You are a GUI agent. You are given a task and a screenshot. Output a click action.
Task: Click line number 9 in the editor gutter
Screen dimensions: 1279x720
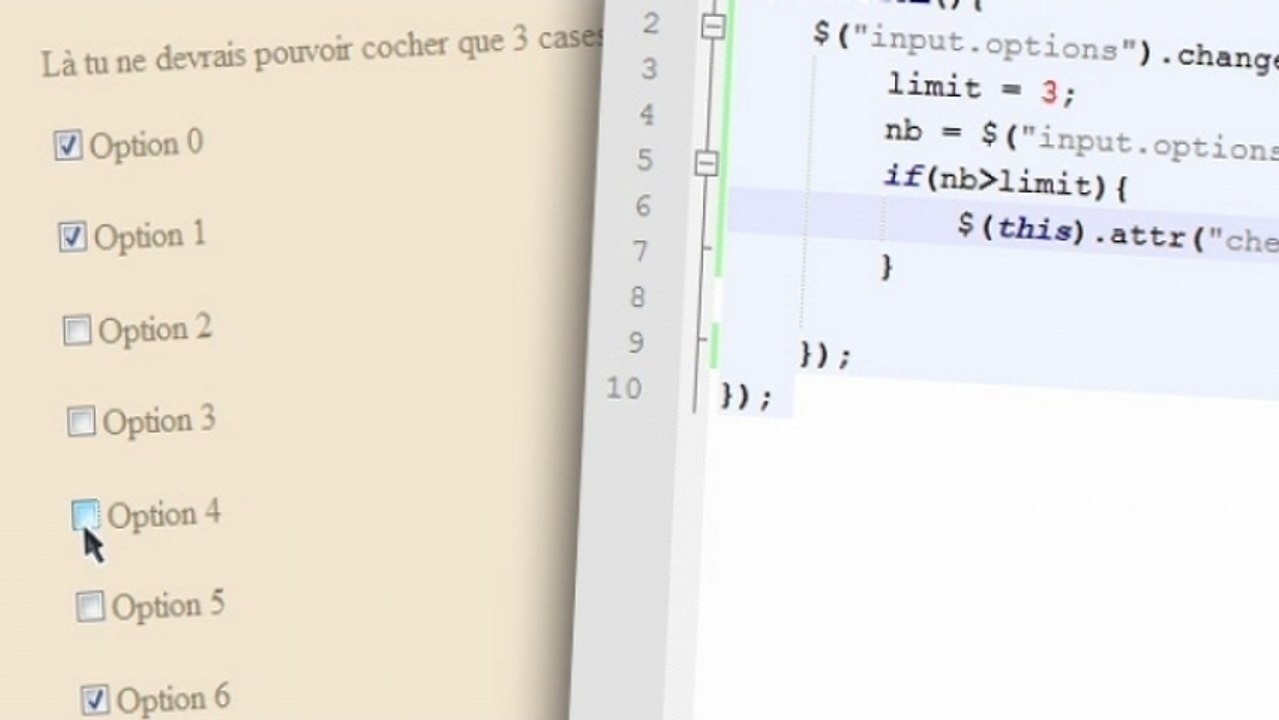pyautogui.click(x=636, y=343)
